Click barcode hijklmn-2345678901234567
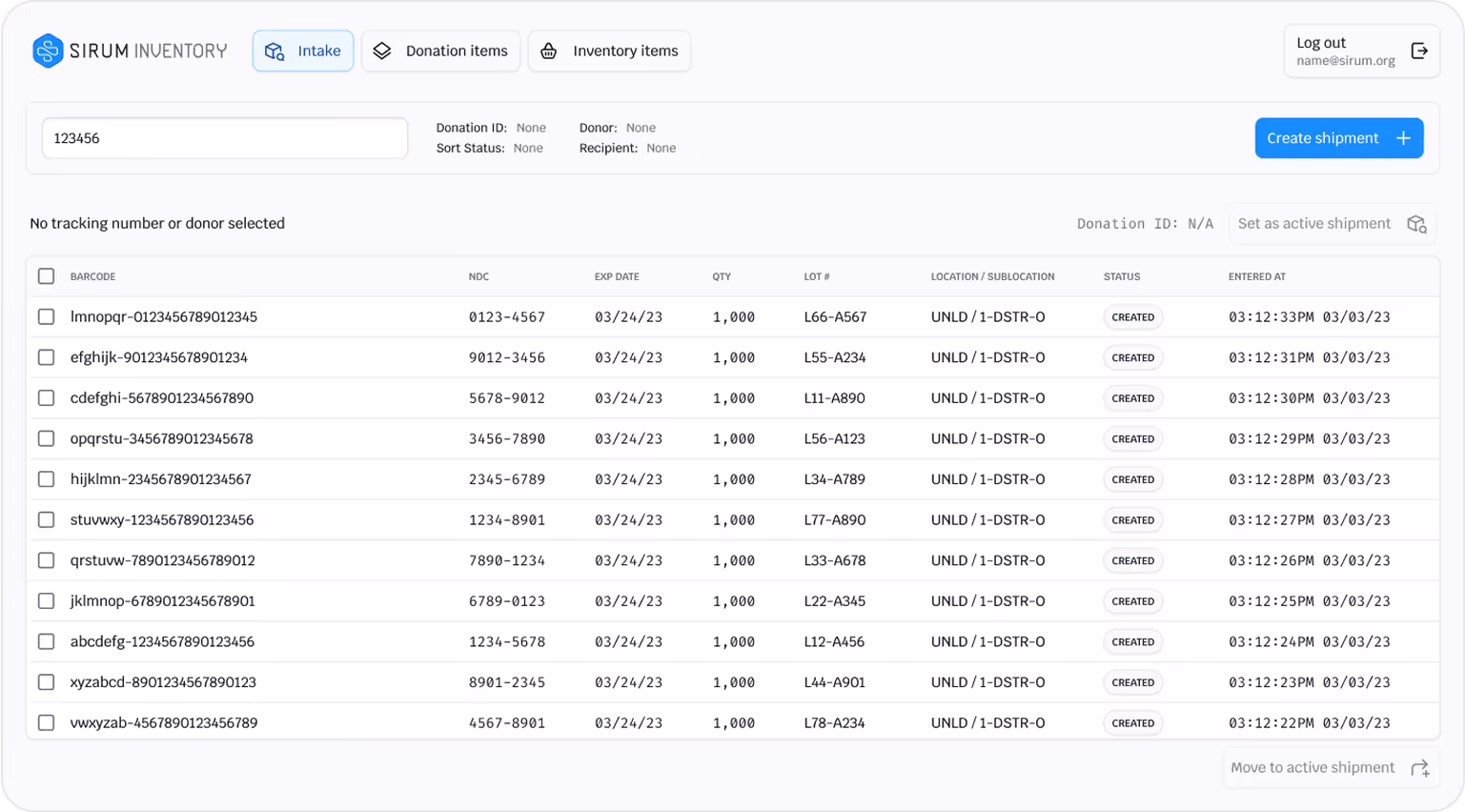Viewport: 1465px width, 812px height. pos(161,479)
